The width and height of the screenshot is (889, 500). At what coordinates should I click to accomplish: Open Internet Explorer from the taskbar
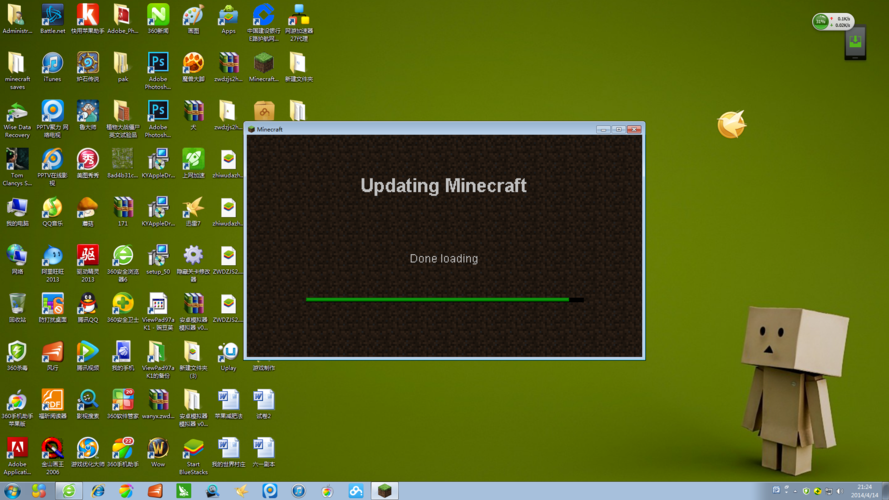pos(98,491)
